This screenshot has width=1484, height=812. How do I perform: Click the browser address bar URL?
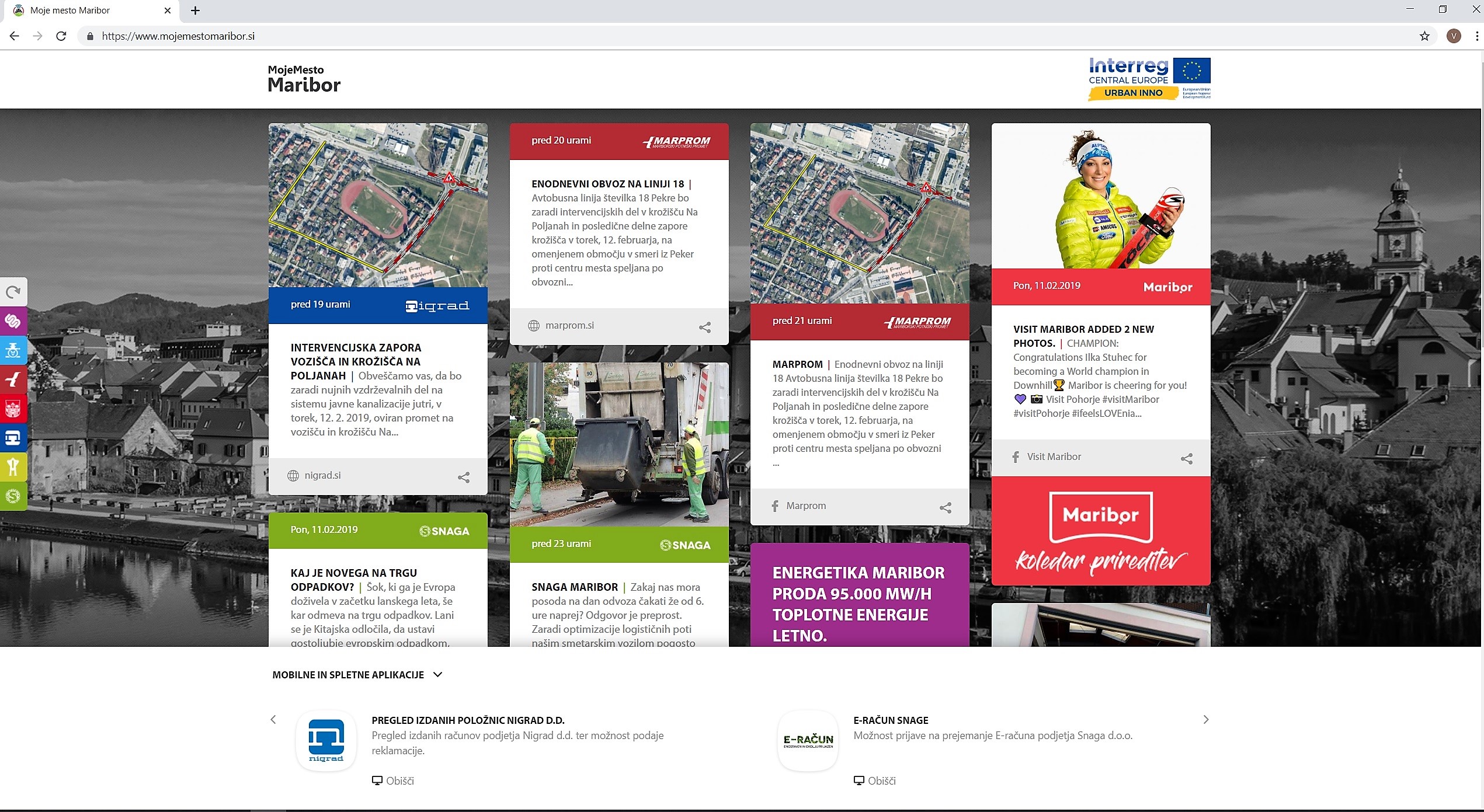[x=178, y=36]
